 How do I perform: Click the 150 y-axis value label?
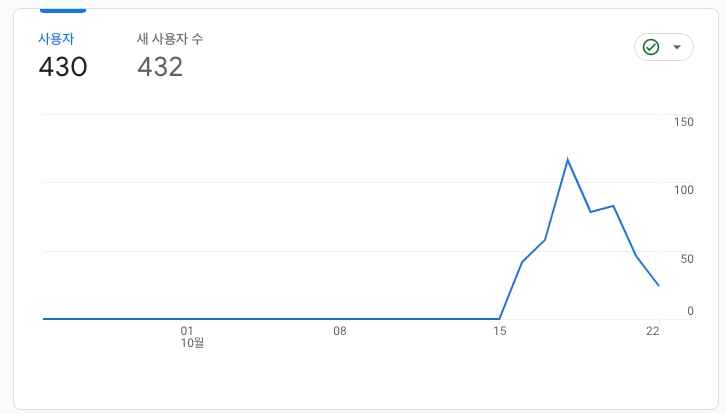click(684, 122)
